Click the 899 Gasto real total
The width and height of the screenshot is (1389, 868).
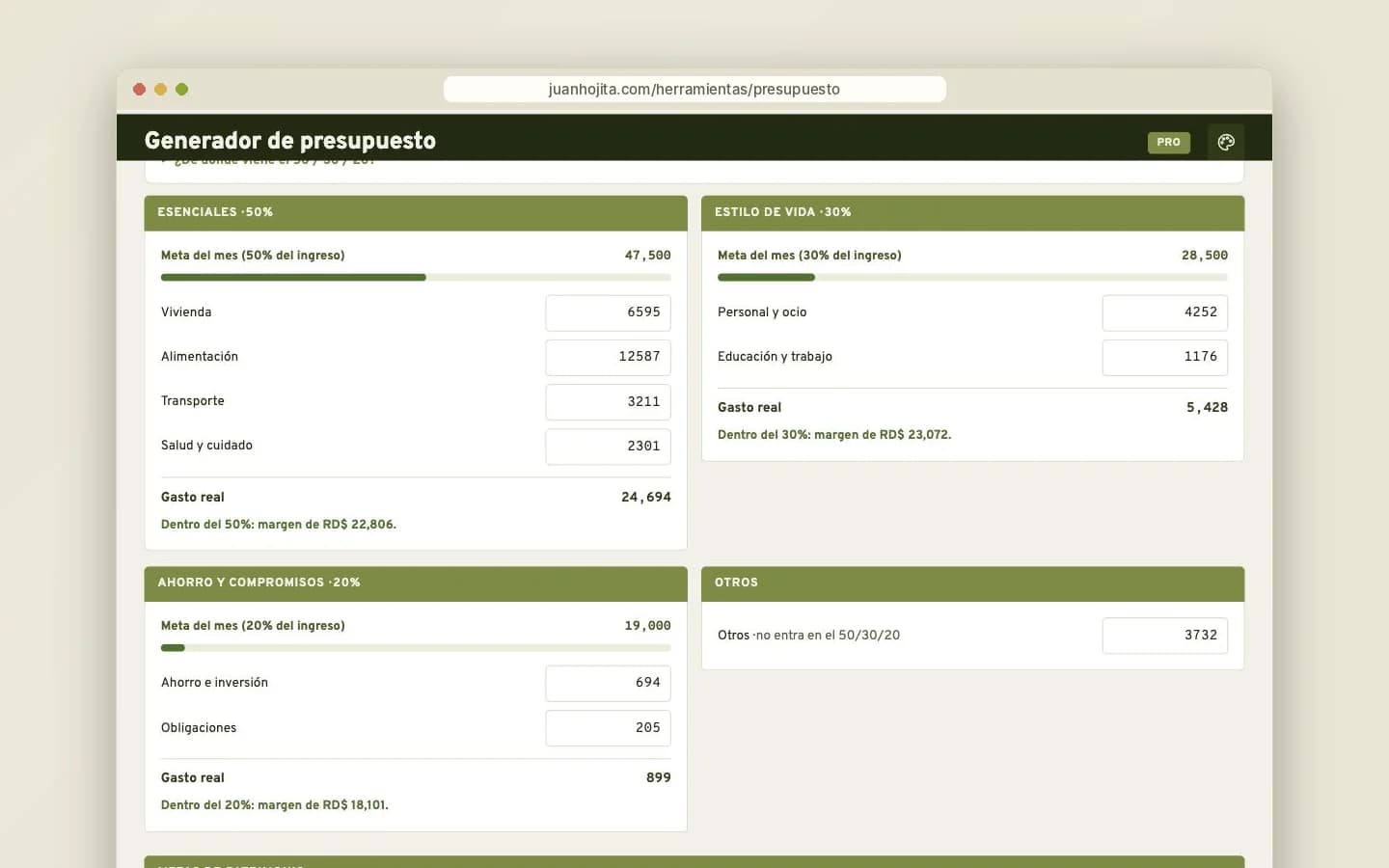659,777
